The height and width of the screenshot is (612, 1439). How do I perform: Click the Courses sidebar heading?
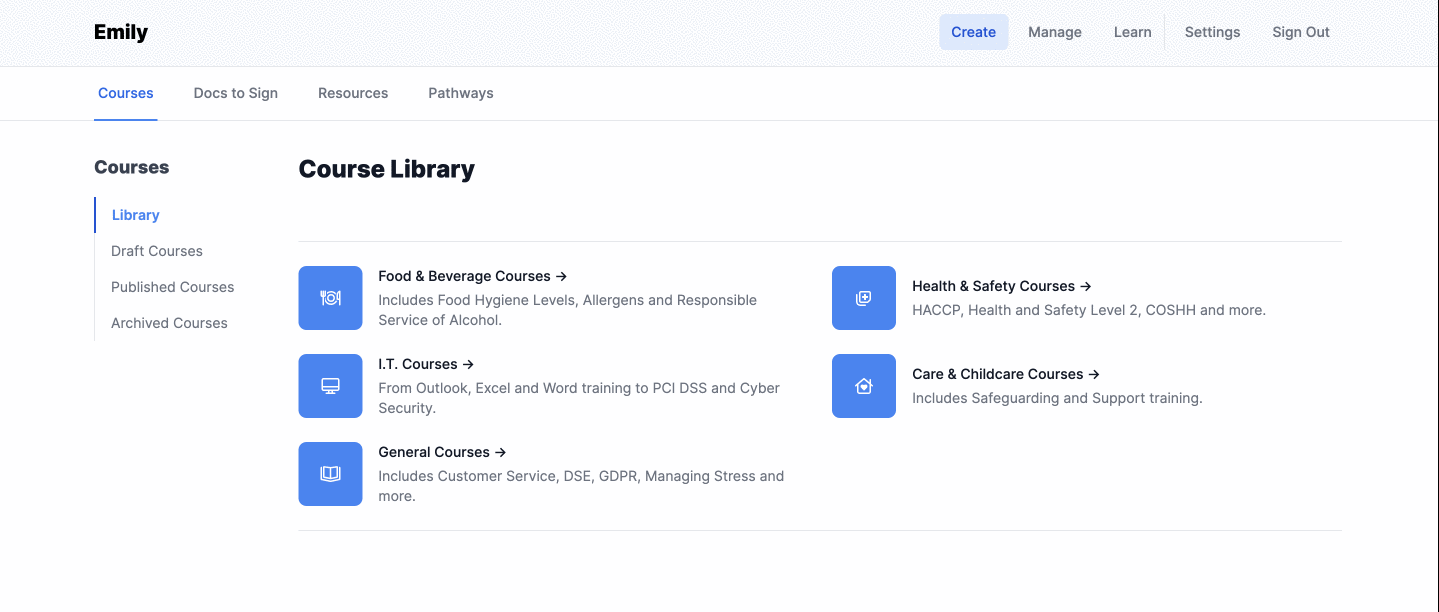(132, 167)
